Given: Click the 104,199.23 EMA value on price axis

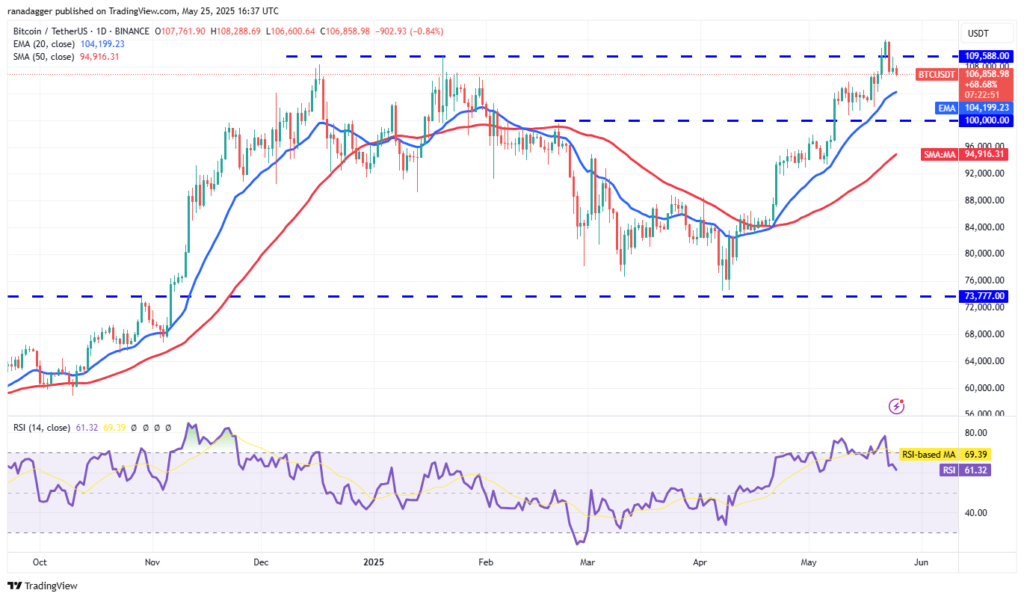Looking at the screenshot, I should (x=985, y=107).
